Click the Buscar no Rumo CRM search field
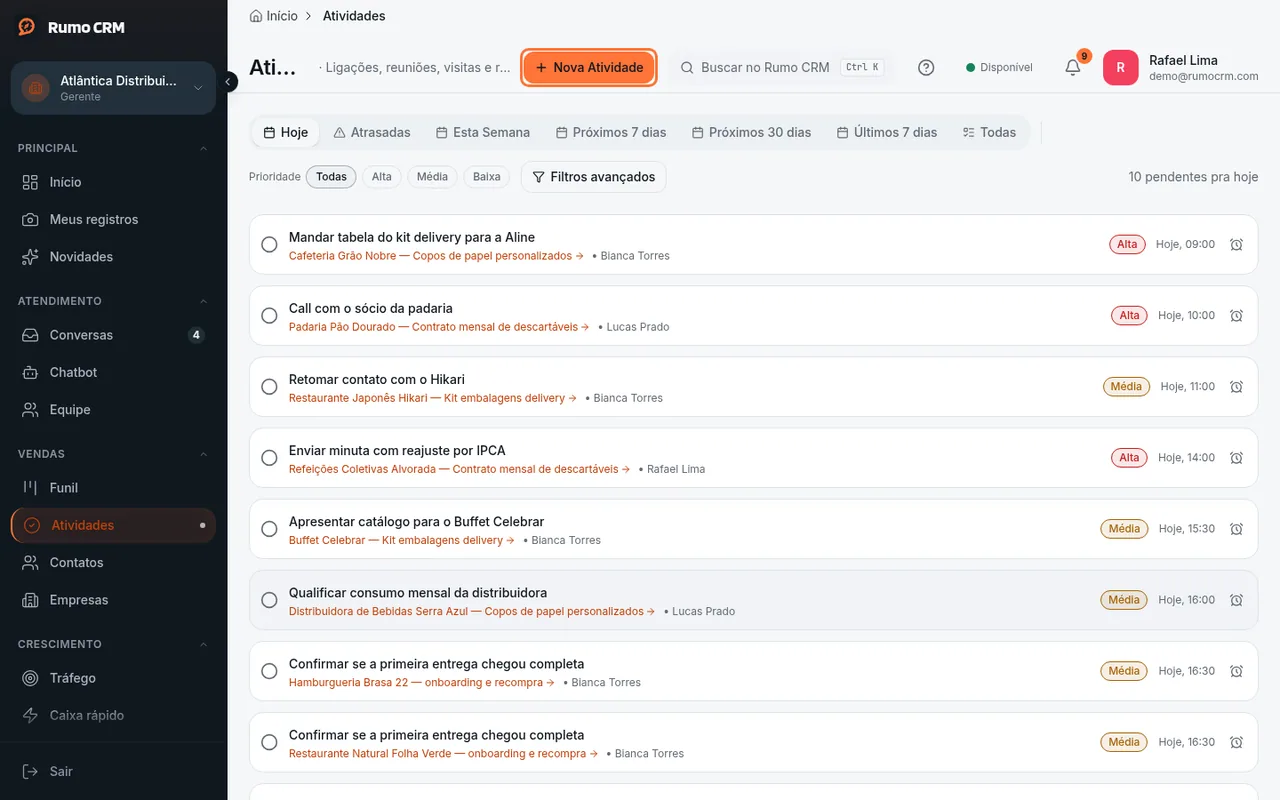This screenshot has height=800, width=1280. tap(781, 68)
